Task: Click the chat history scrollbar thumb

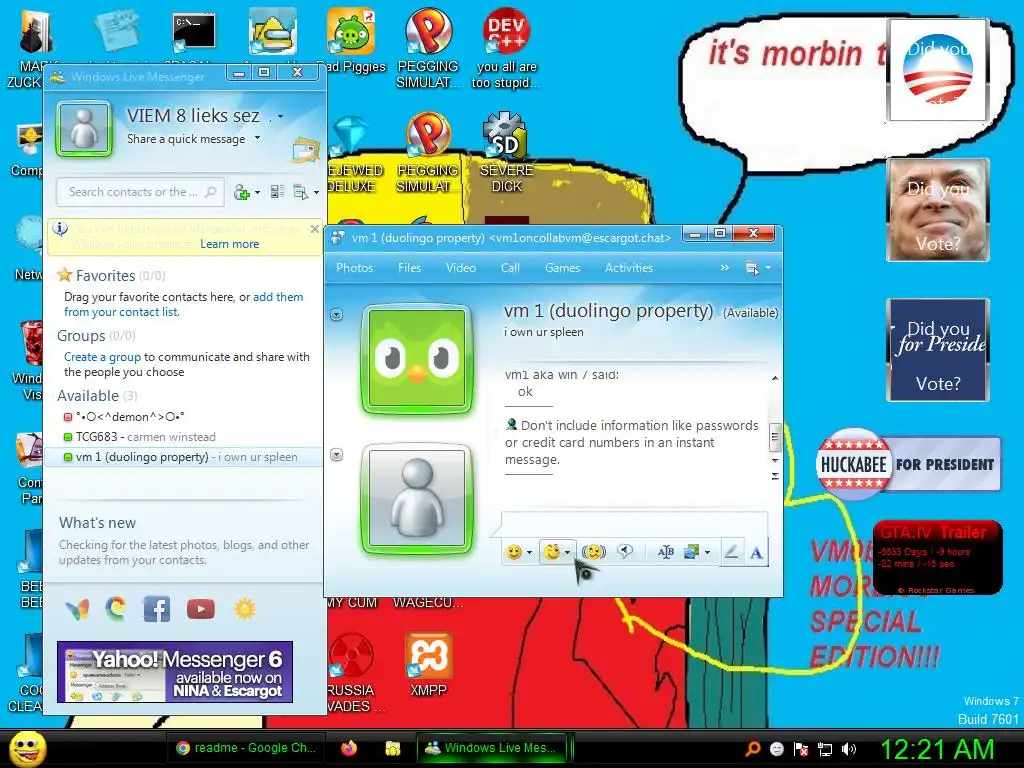Action: point(775,437)
